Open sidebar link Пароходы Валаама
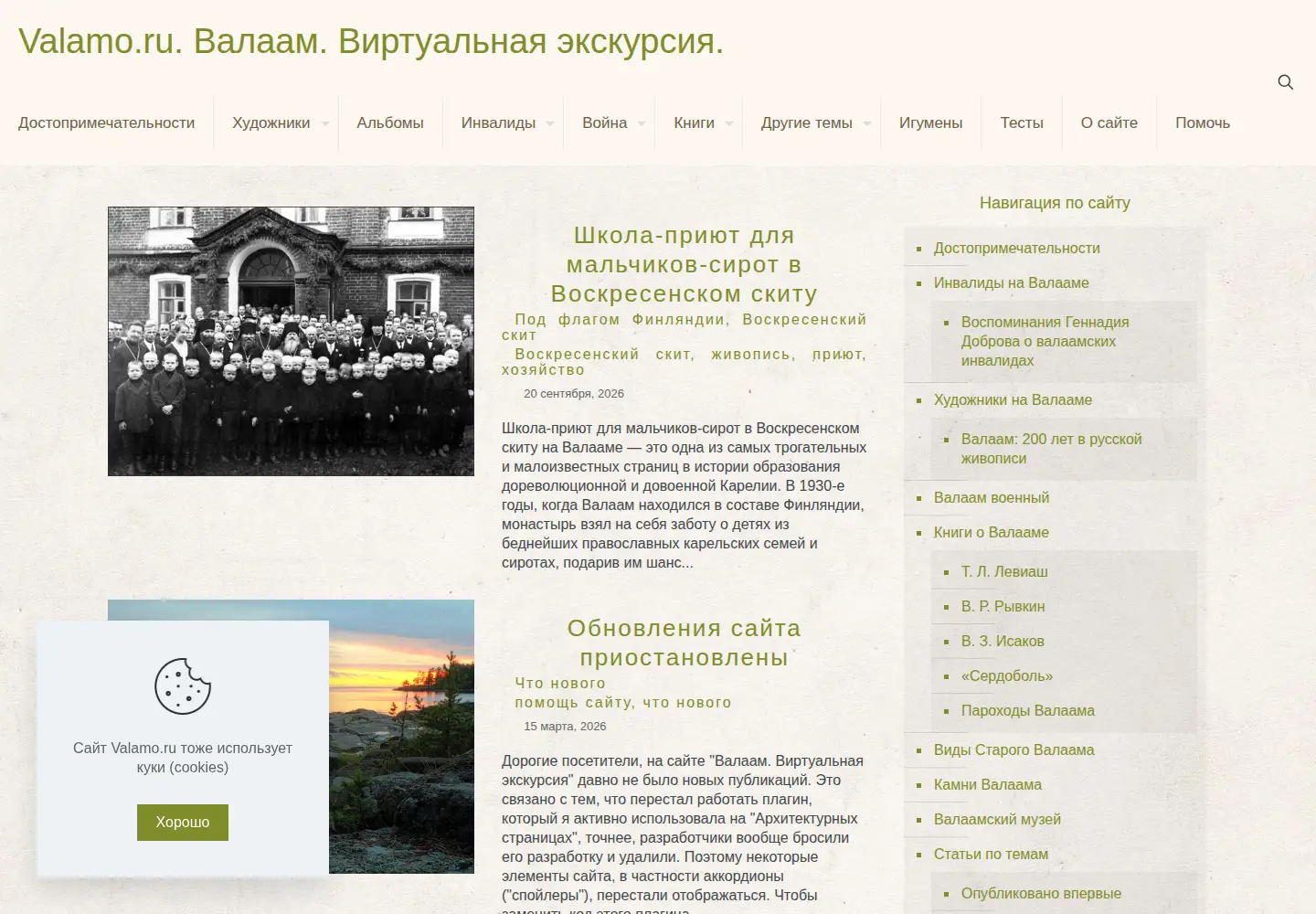The height and width of the screenshot is (914, 1316). click(1027, 710)
